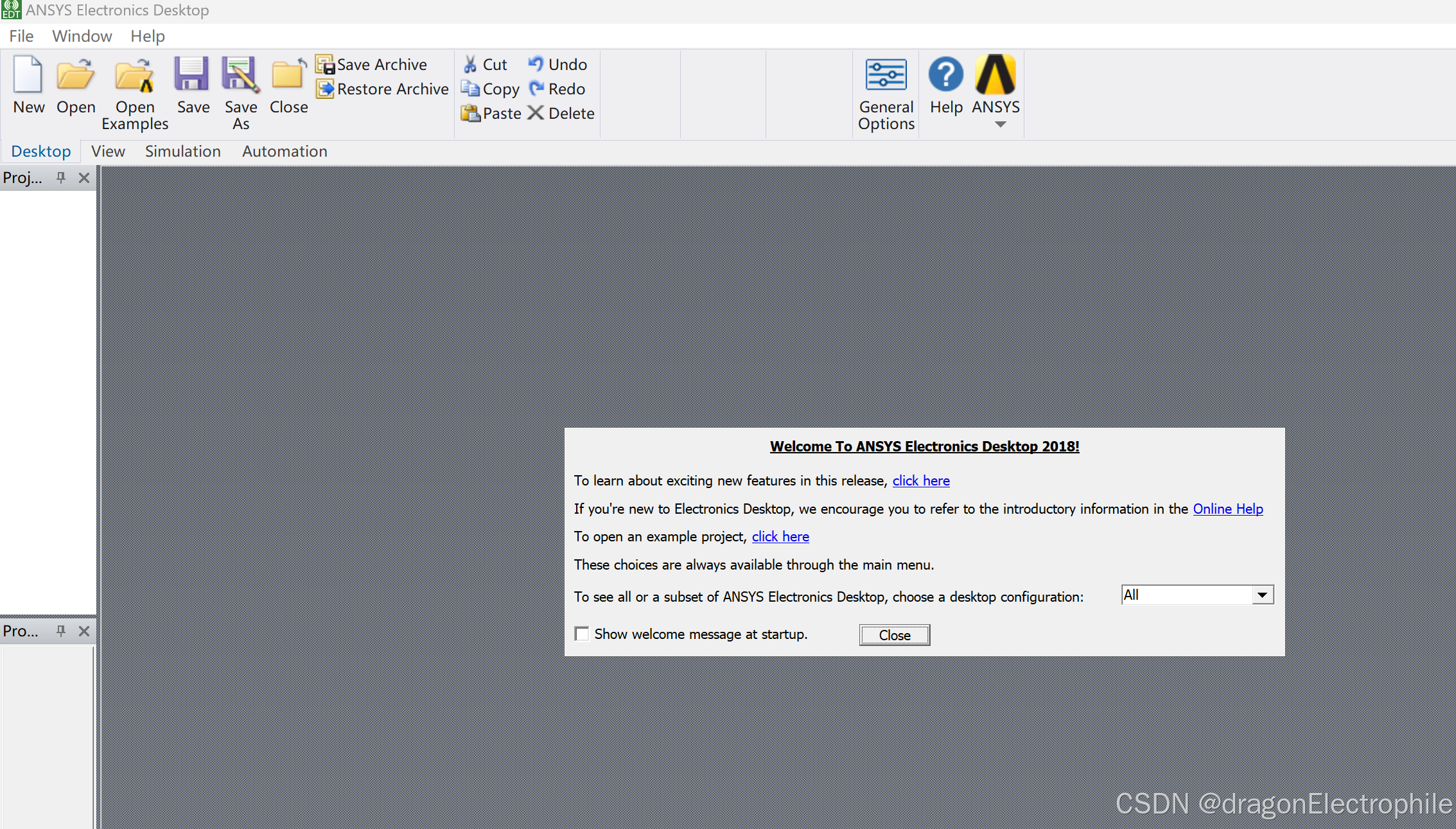The width and height of the screenshot is (1456, 829).
Task: Follow the Online Help link
Action: point(1227,509)
